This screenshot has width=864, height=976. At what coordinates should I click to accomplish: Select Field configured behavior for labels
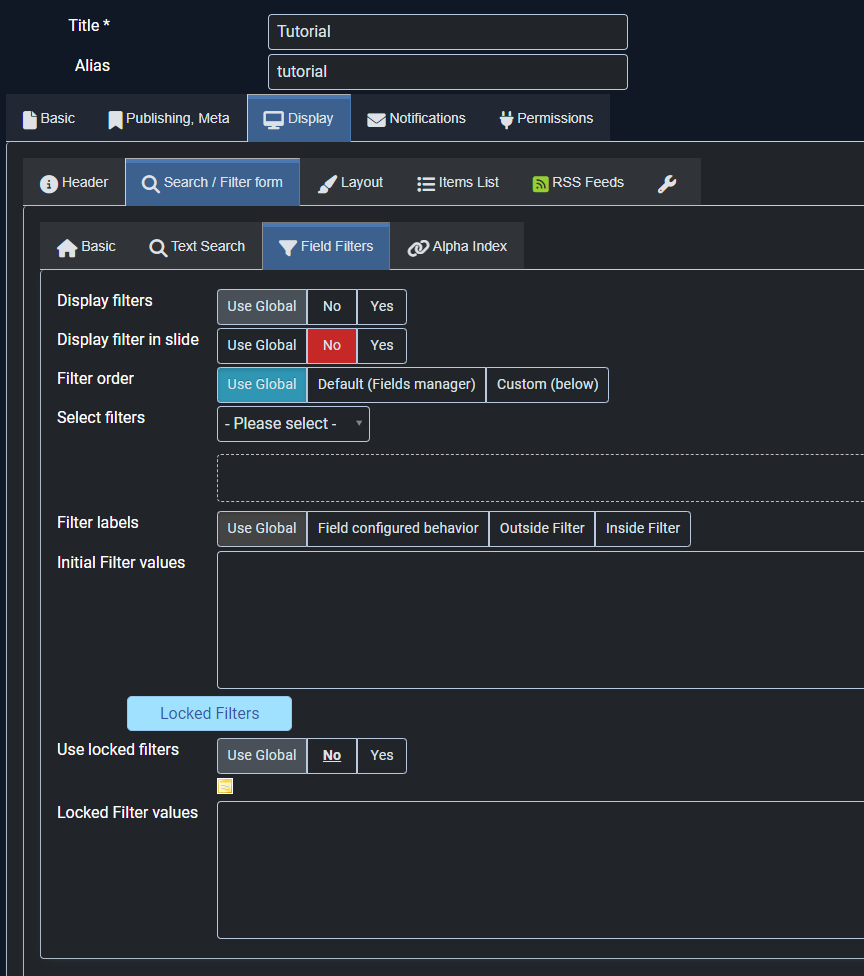398,528
